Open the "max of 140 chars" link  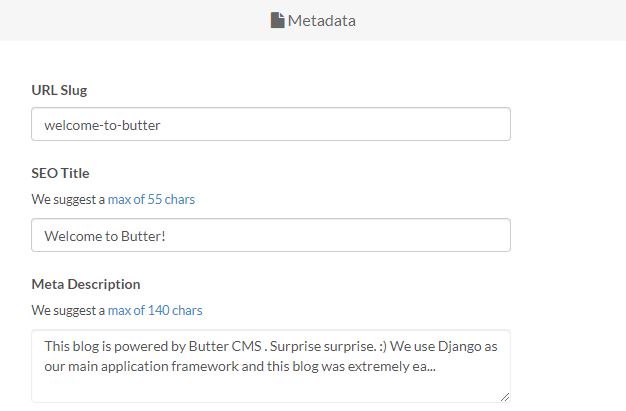(155, 310)
